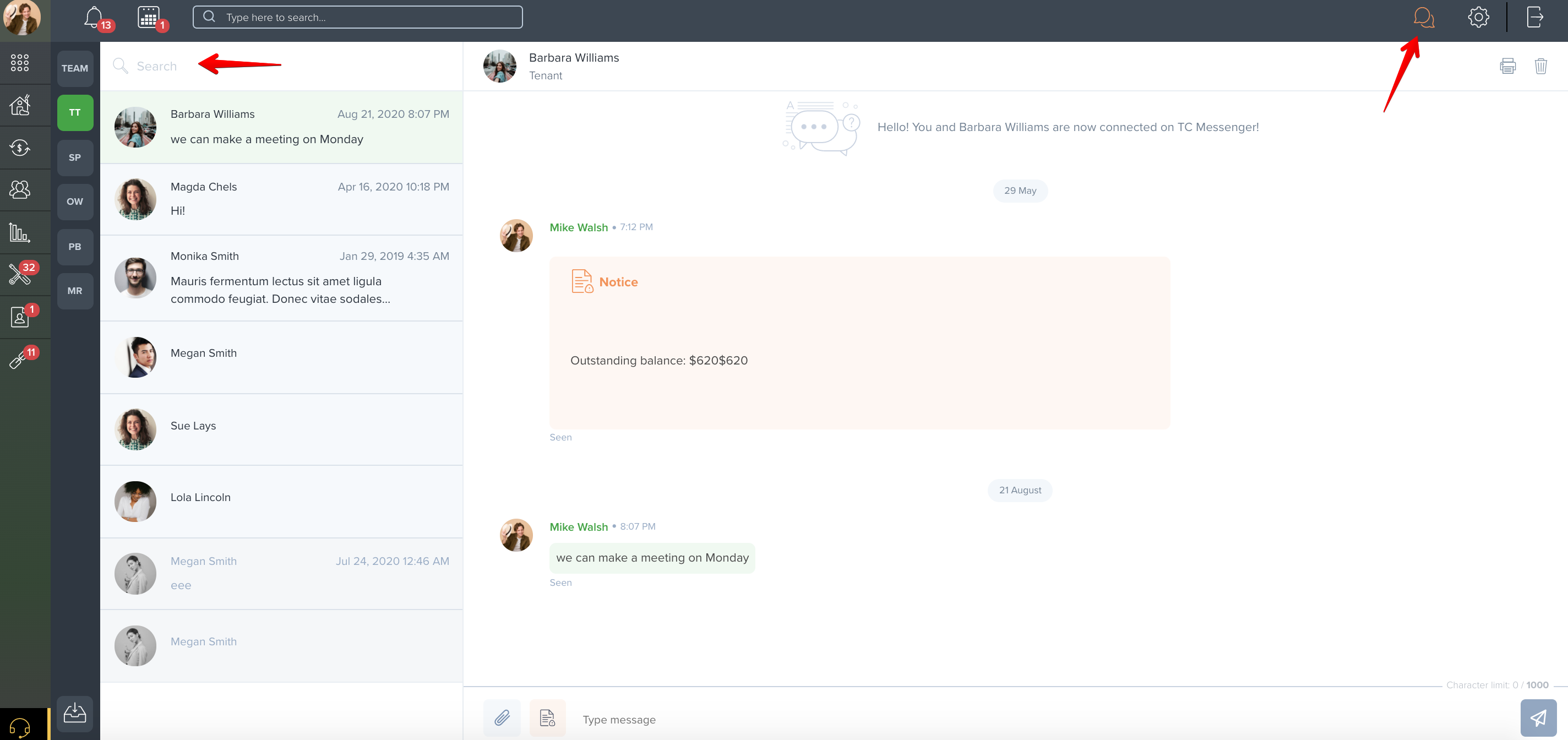
Task: Select the TEAM tab
Action: 75,68
